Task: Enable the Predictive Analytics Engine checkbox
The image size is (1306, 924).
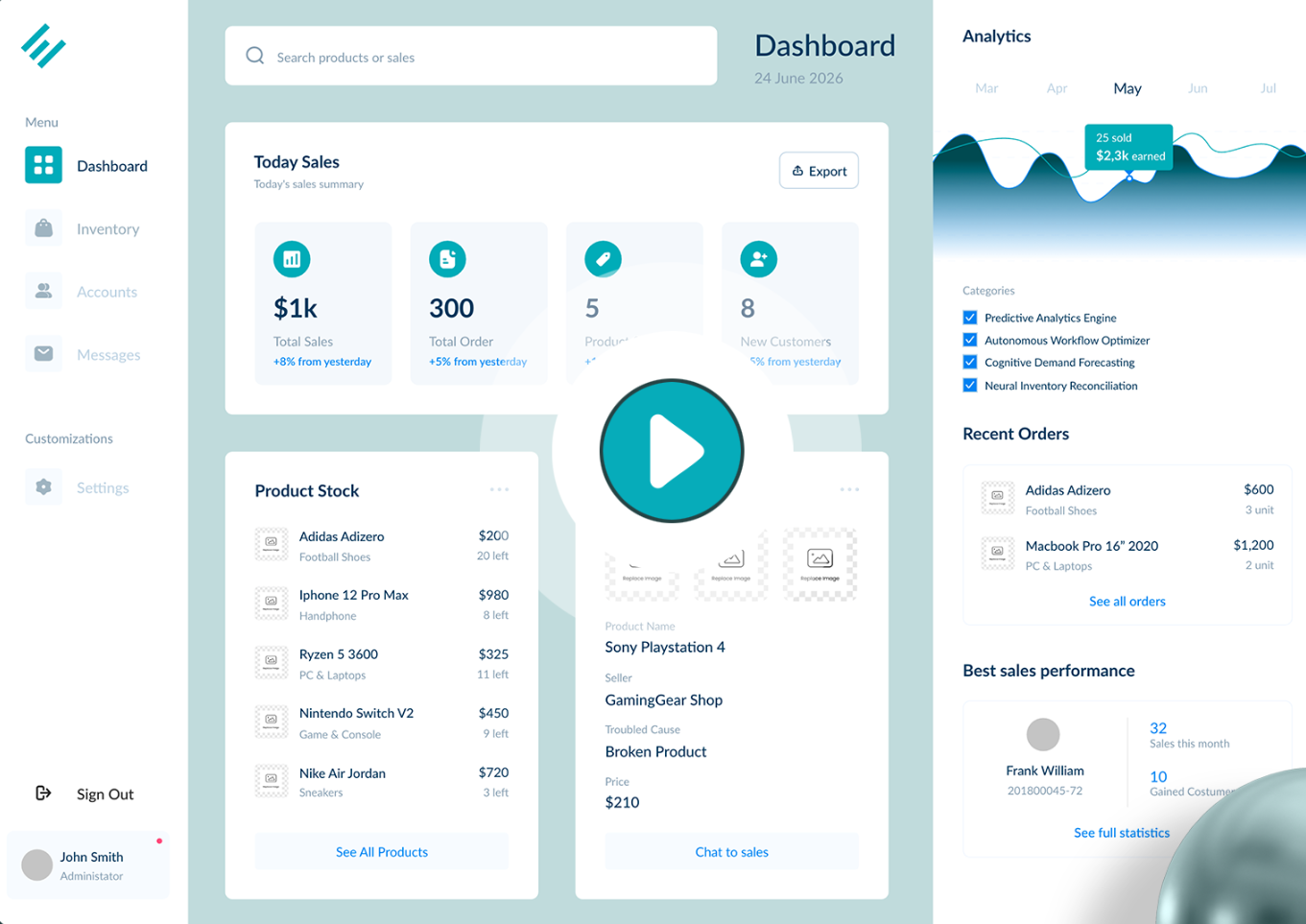Action: [x=969, y=318]
